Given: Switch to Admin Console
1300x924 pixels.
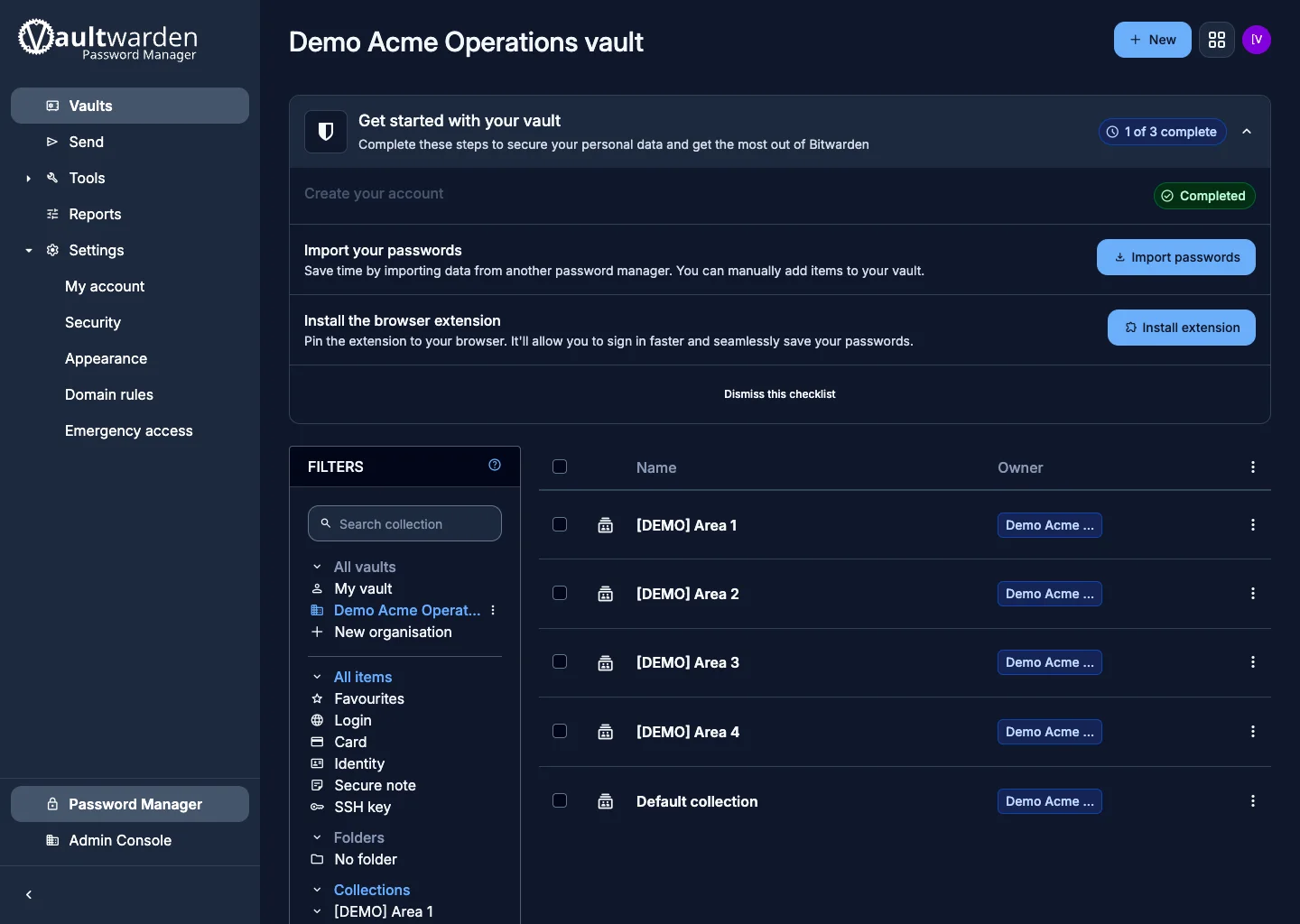Looking at the screenshot, I should coord(130,840).
